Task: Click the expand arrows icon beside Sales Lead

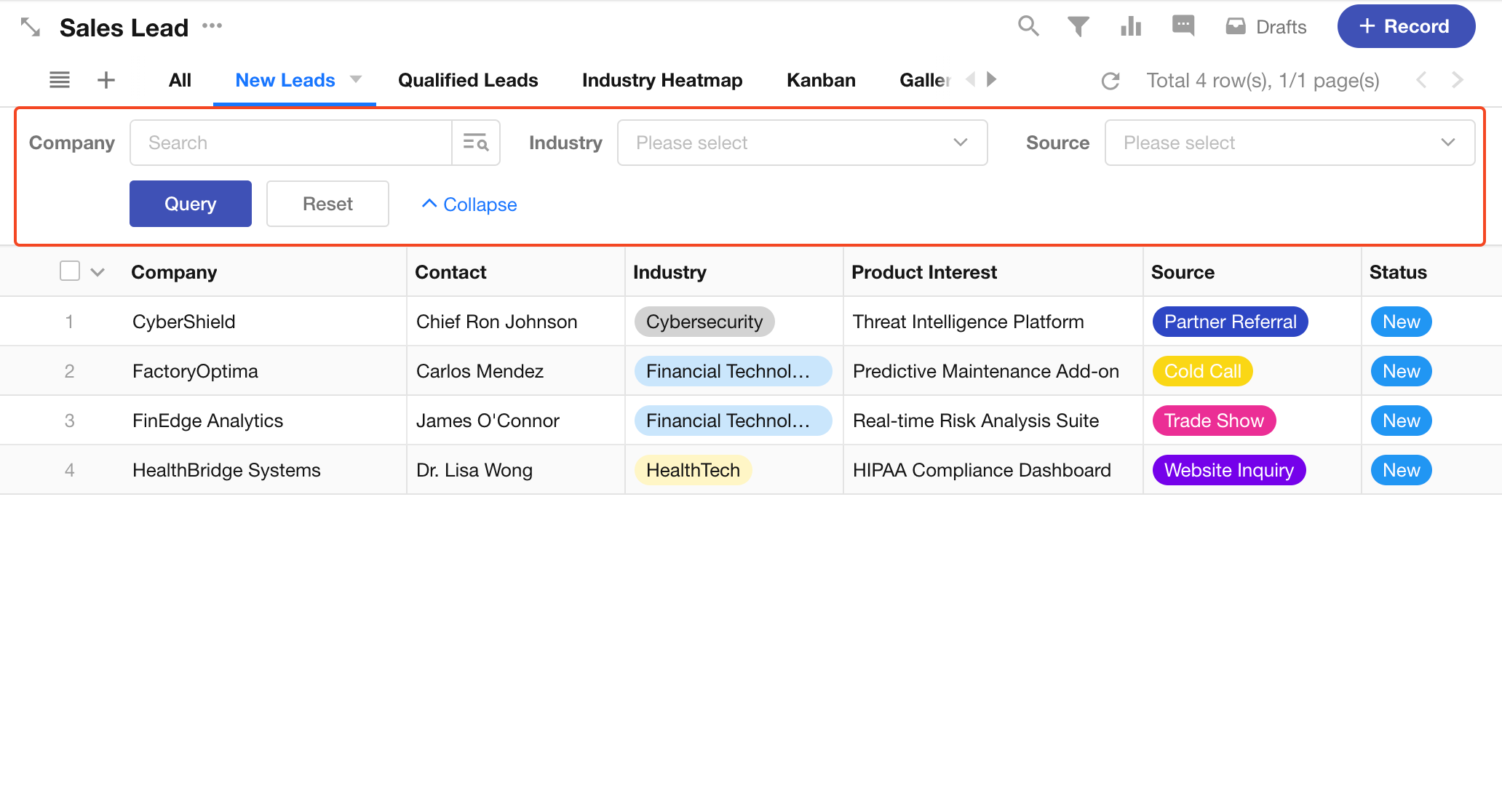Action: click(30, 27)
